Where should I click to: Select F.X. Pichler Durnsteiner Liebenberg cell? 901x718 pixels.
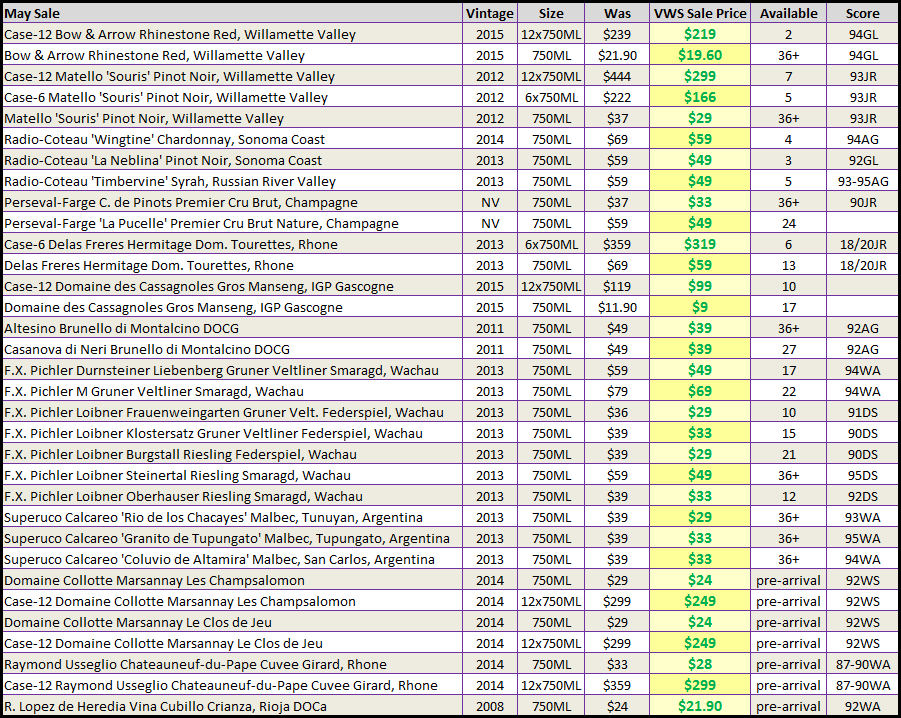pyautogui.click(x=232, y=370)
